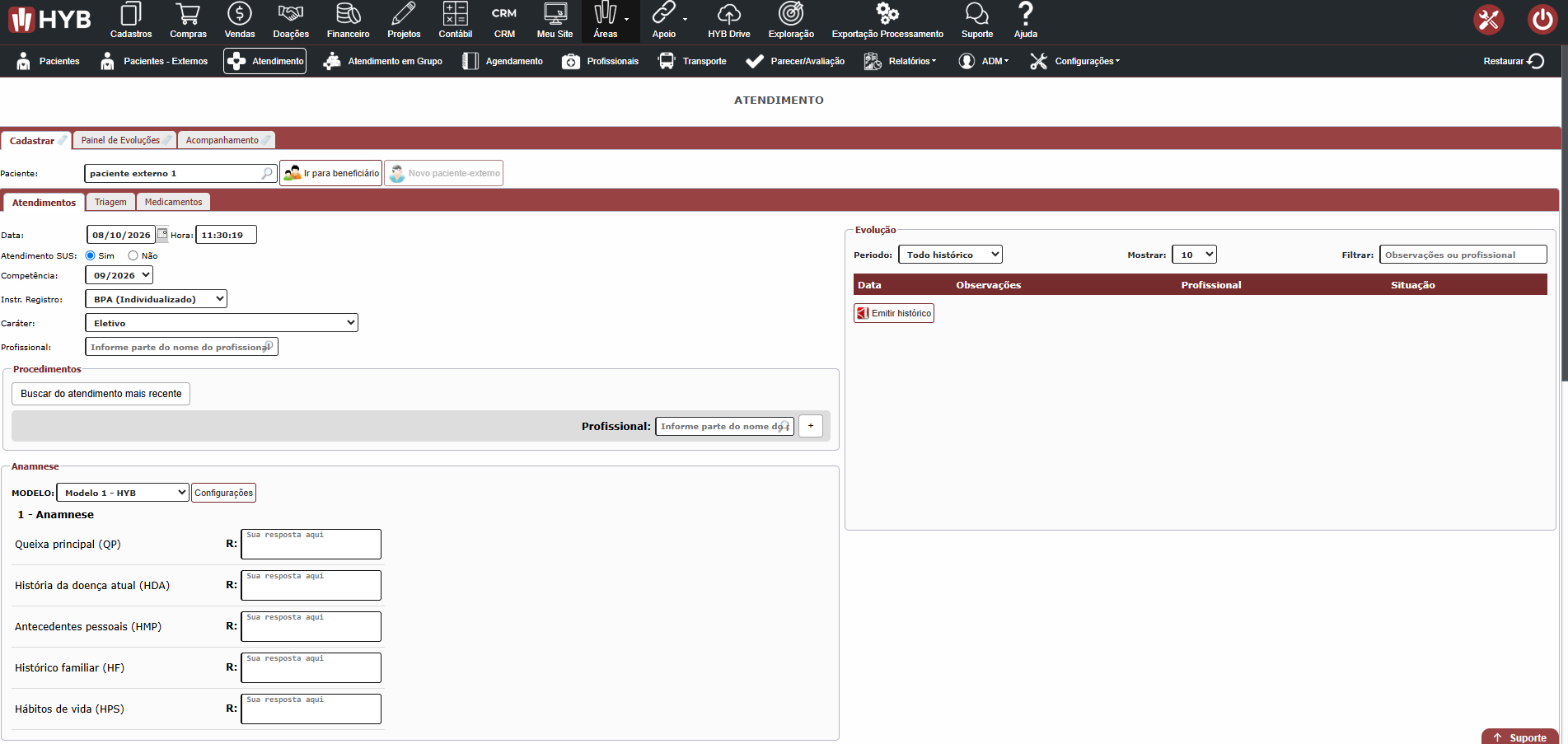Open the Caráter Eletivo dropdown
Screen dimensions: 1568x744
pos(222,323)
